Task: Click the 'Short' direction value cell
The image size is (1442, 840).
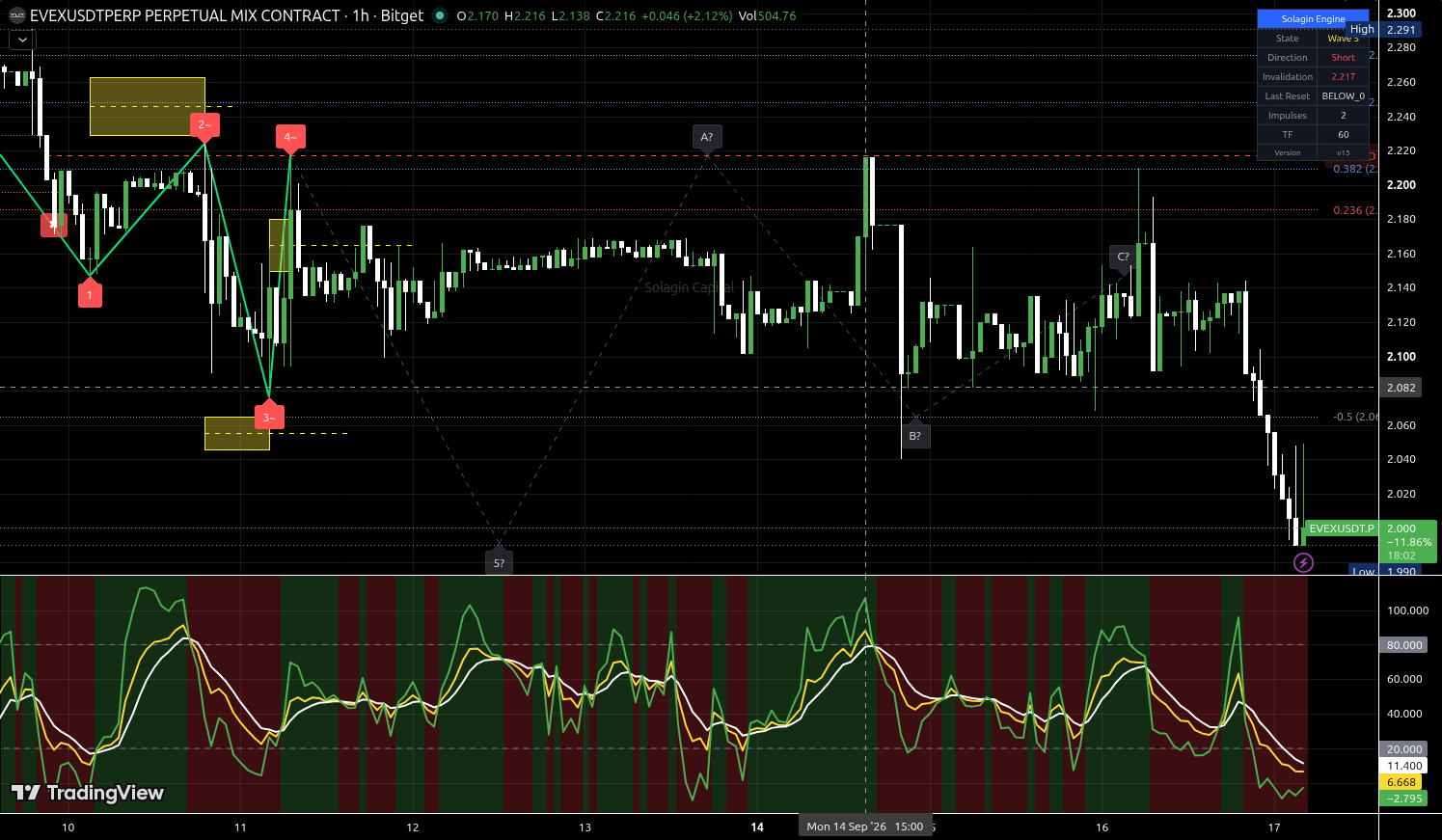Action: pyautogui.click(x=1343, y=58)
